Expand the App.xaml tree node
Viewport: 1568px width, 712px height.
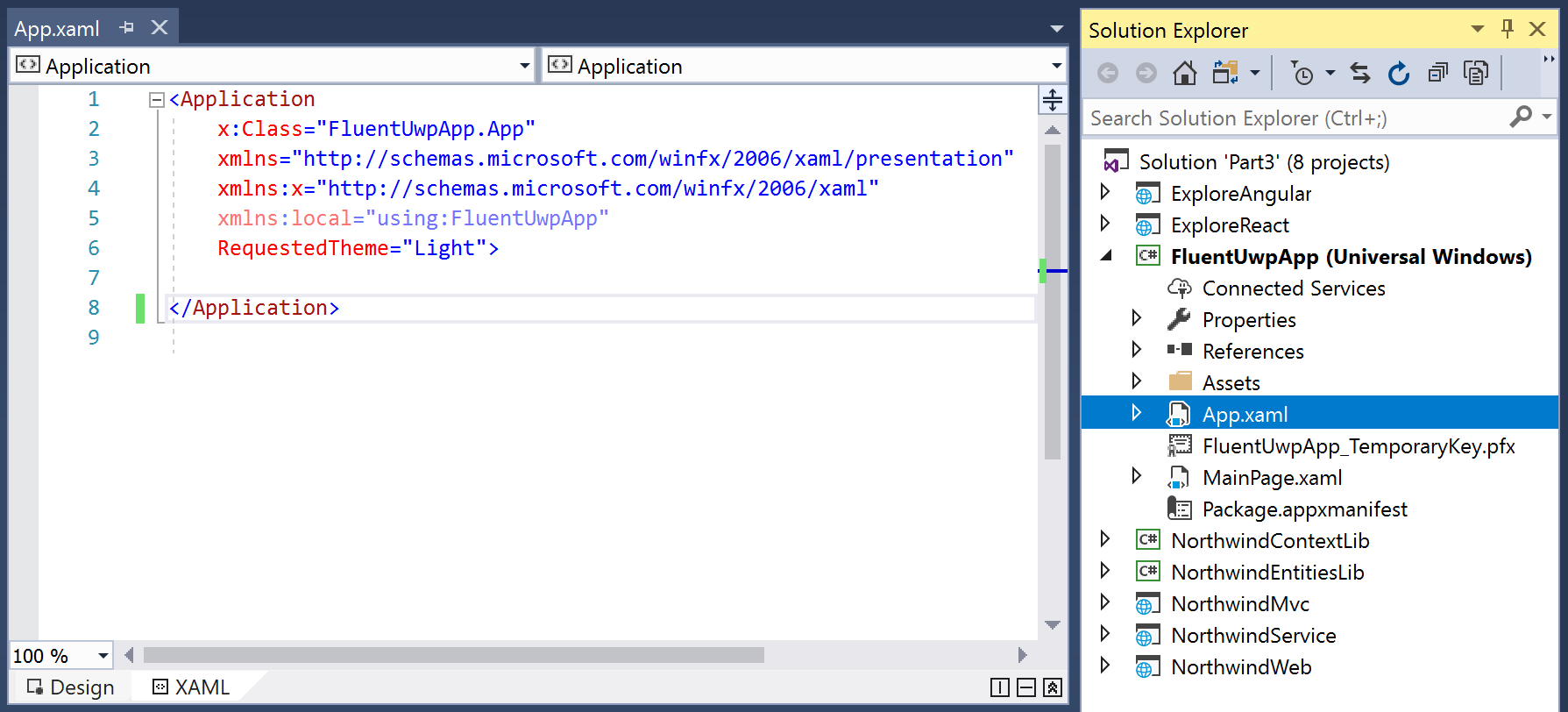(1137, 413)
